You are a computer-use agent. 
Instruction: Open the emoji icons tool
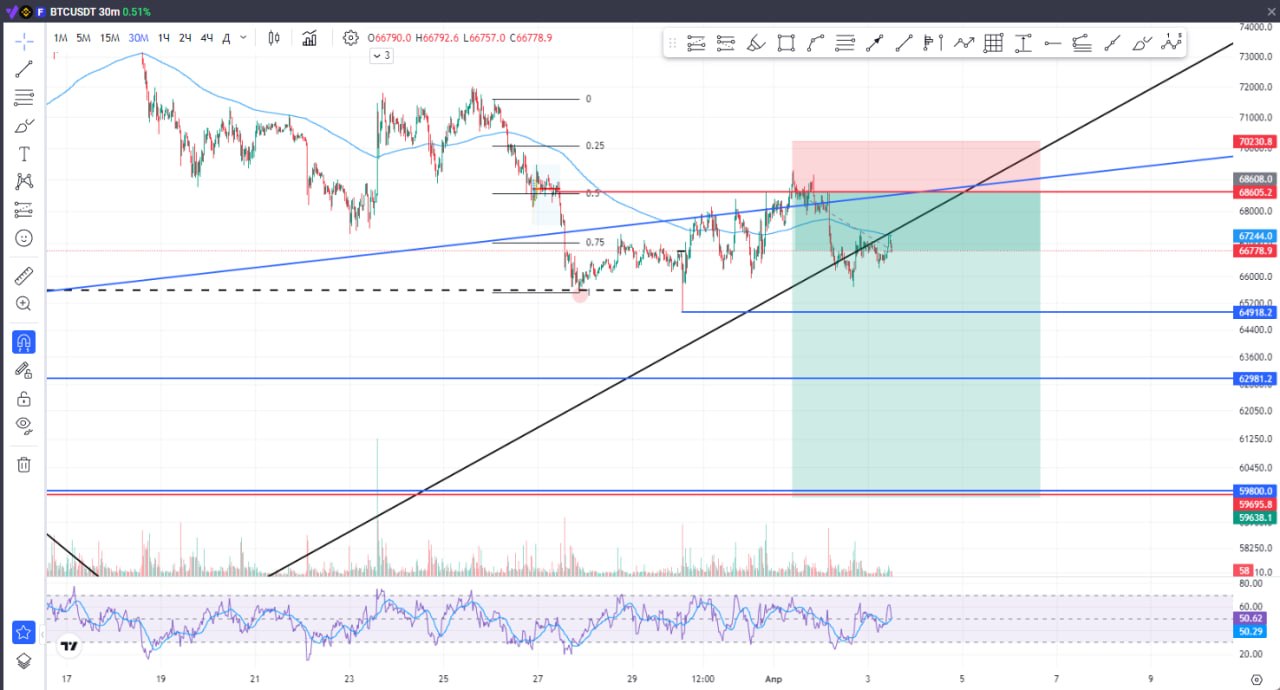click(24, 238)
